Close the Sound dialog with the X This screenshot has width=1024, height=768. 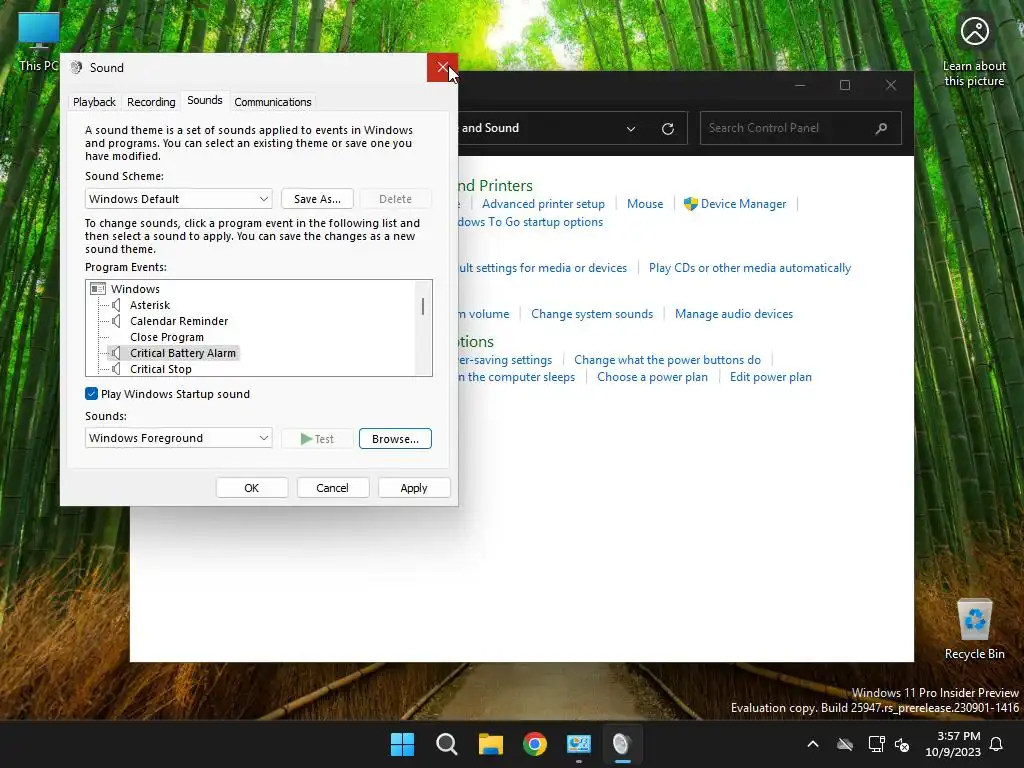pyautogui.click(x=442, y=67)
